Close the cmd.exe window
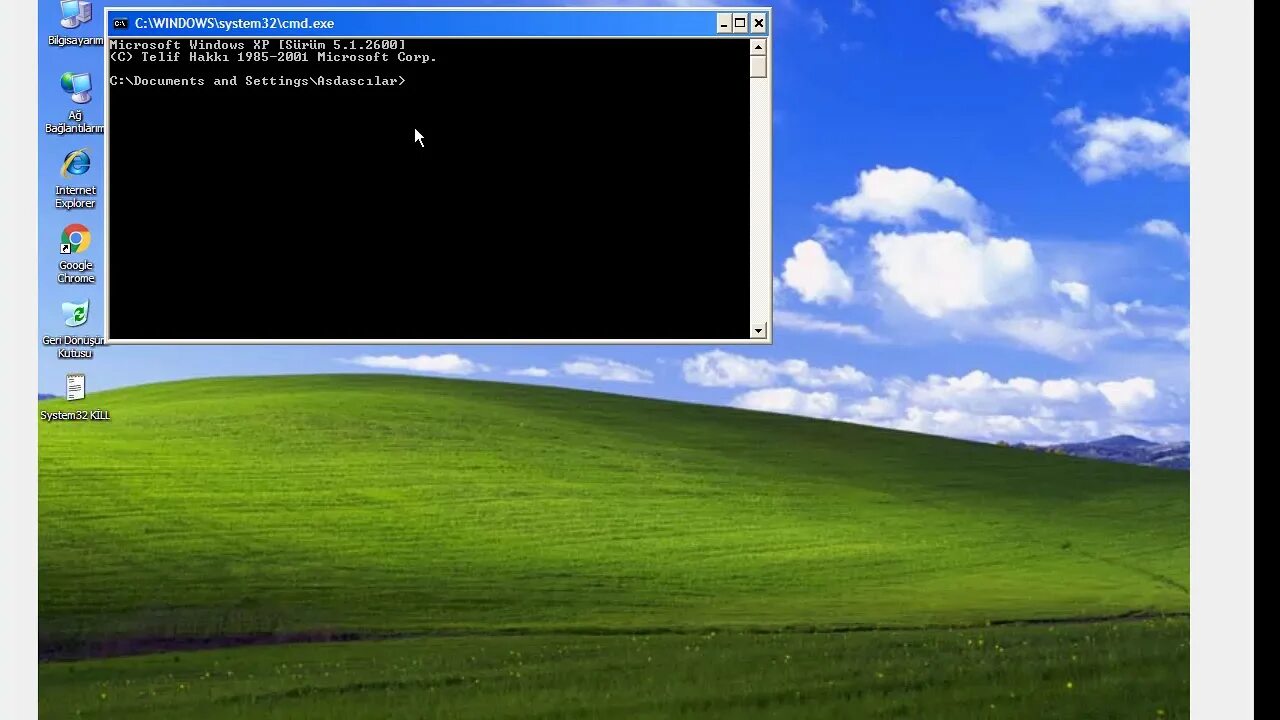Image resolution: width=1280 pixels, height=720 pixels. tap(759, 23)
